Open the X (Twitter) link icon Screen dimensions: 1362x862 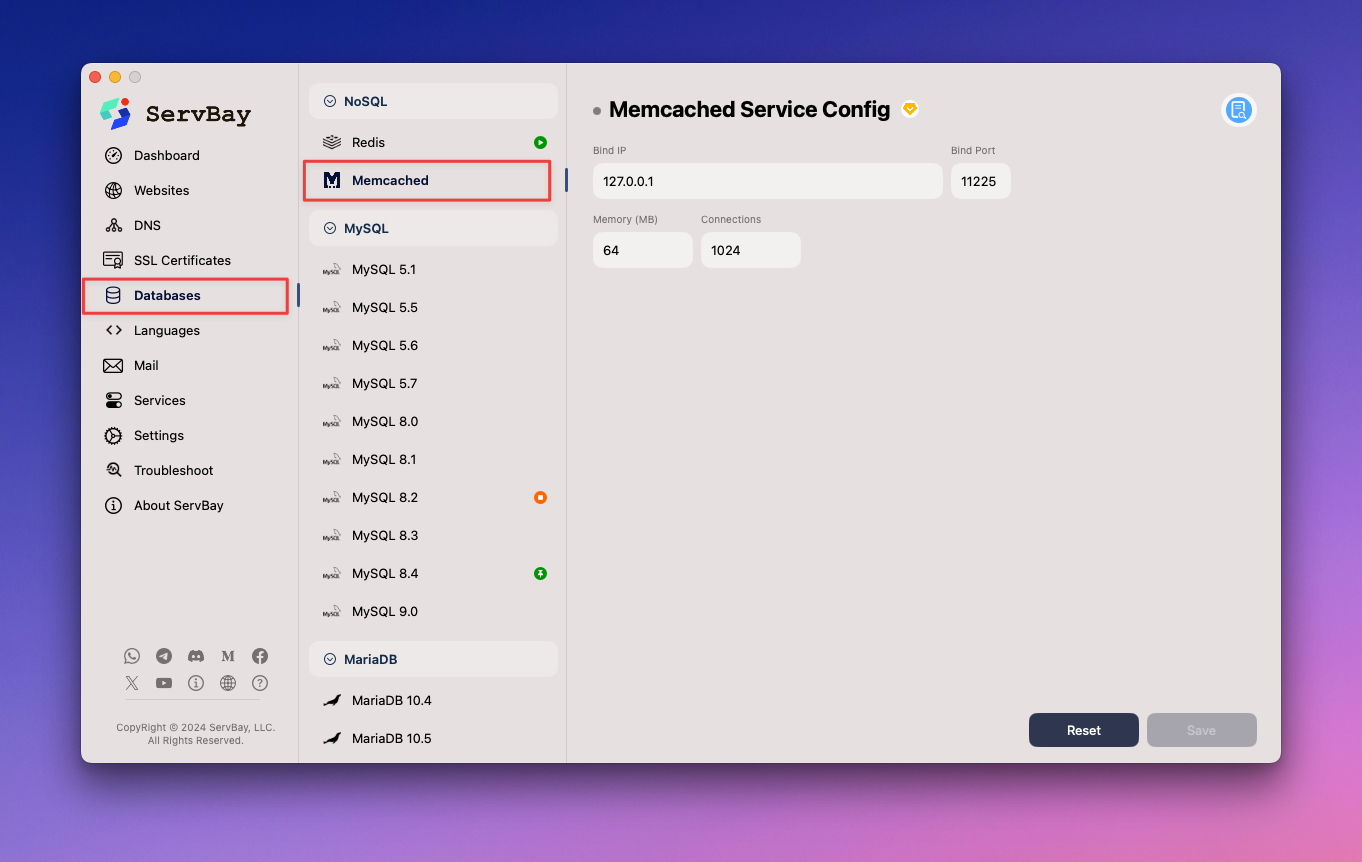132,683
